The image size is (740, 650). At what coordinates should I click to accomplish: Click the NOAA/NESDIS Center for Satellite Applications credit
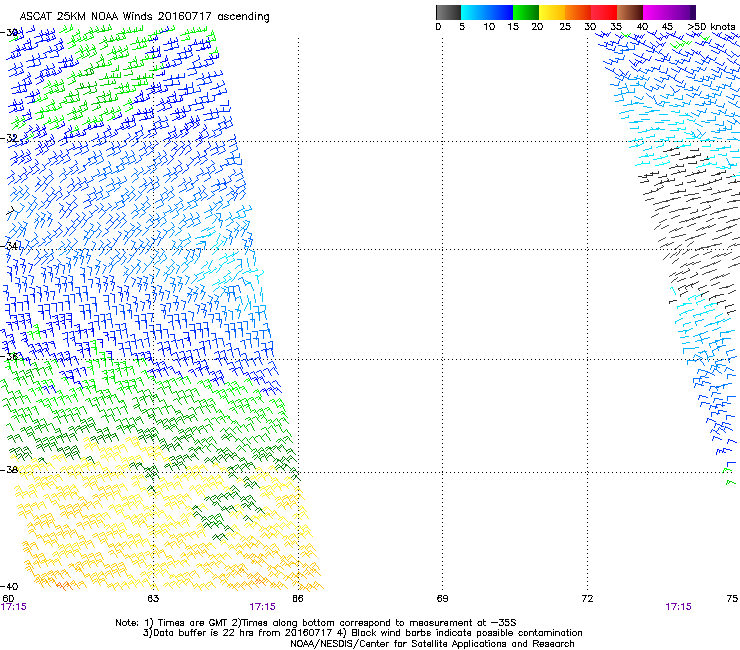(432, 644)
